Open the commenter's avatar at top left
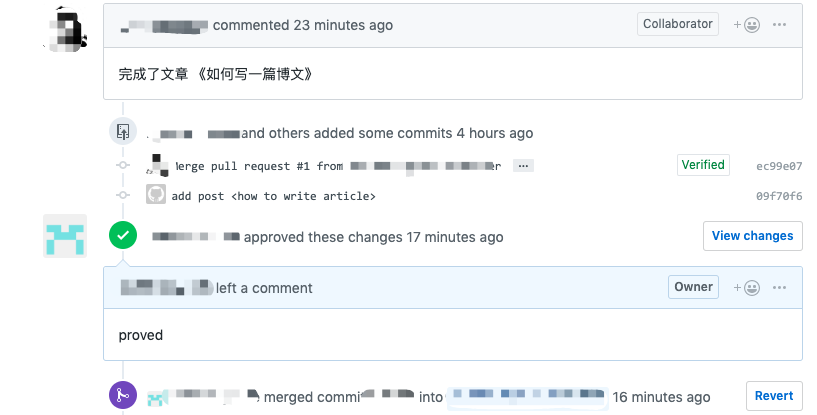 (x=68, y=28)
